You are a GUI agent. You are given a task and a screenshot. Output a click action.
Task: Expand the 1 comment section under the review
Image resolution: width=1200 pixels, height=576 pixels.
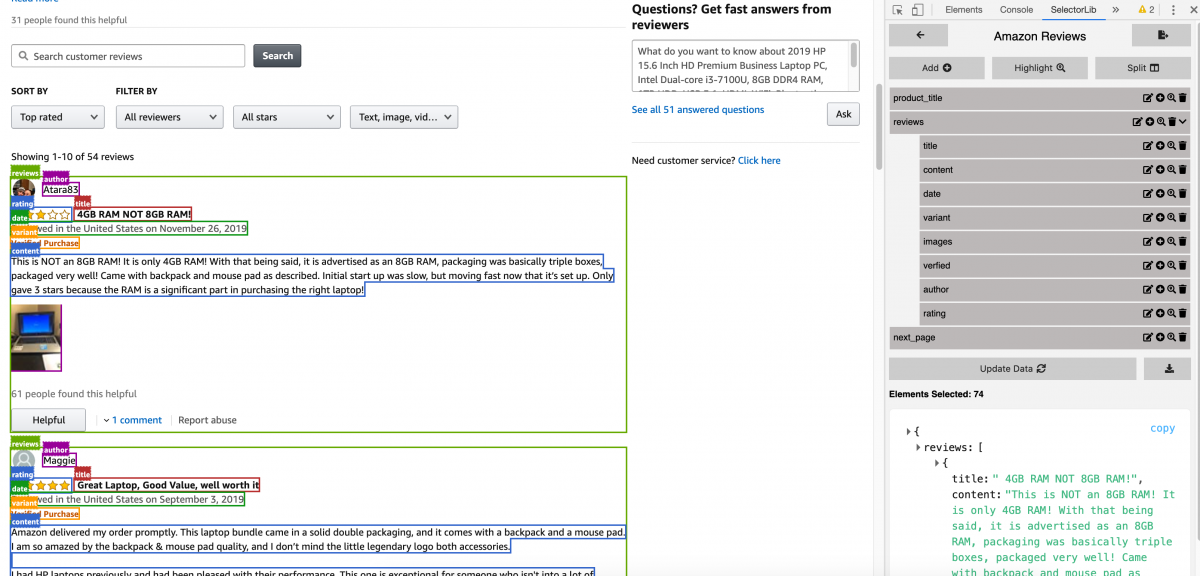(x=137, y=419)
